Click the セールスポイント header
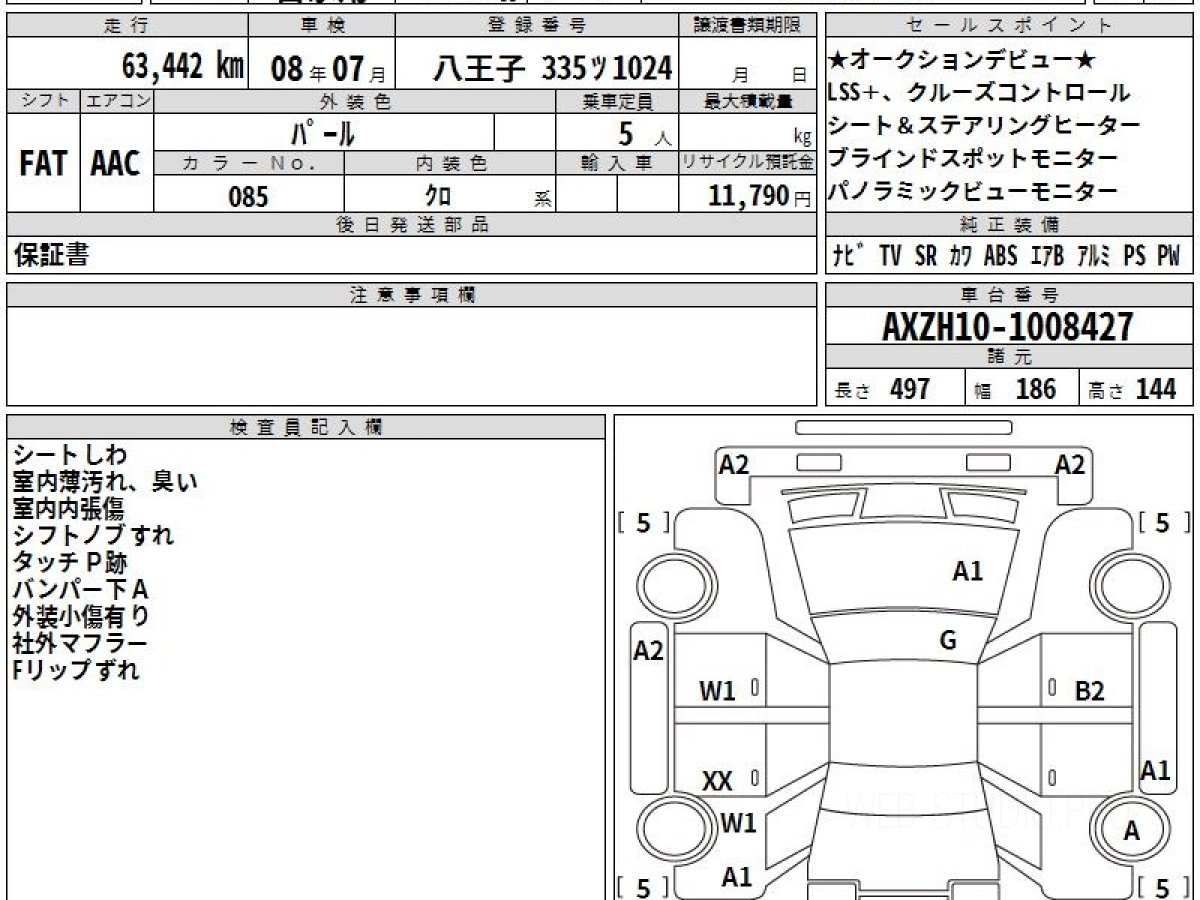Viewport: 1200px width, 900px height. [1009, 26]
